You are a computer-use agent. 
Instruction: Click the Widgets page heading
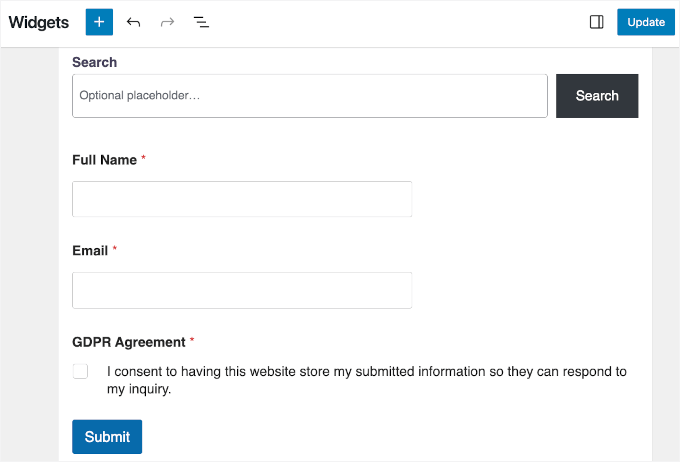tap(38, 22)
